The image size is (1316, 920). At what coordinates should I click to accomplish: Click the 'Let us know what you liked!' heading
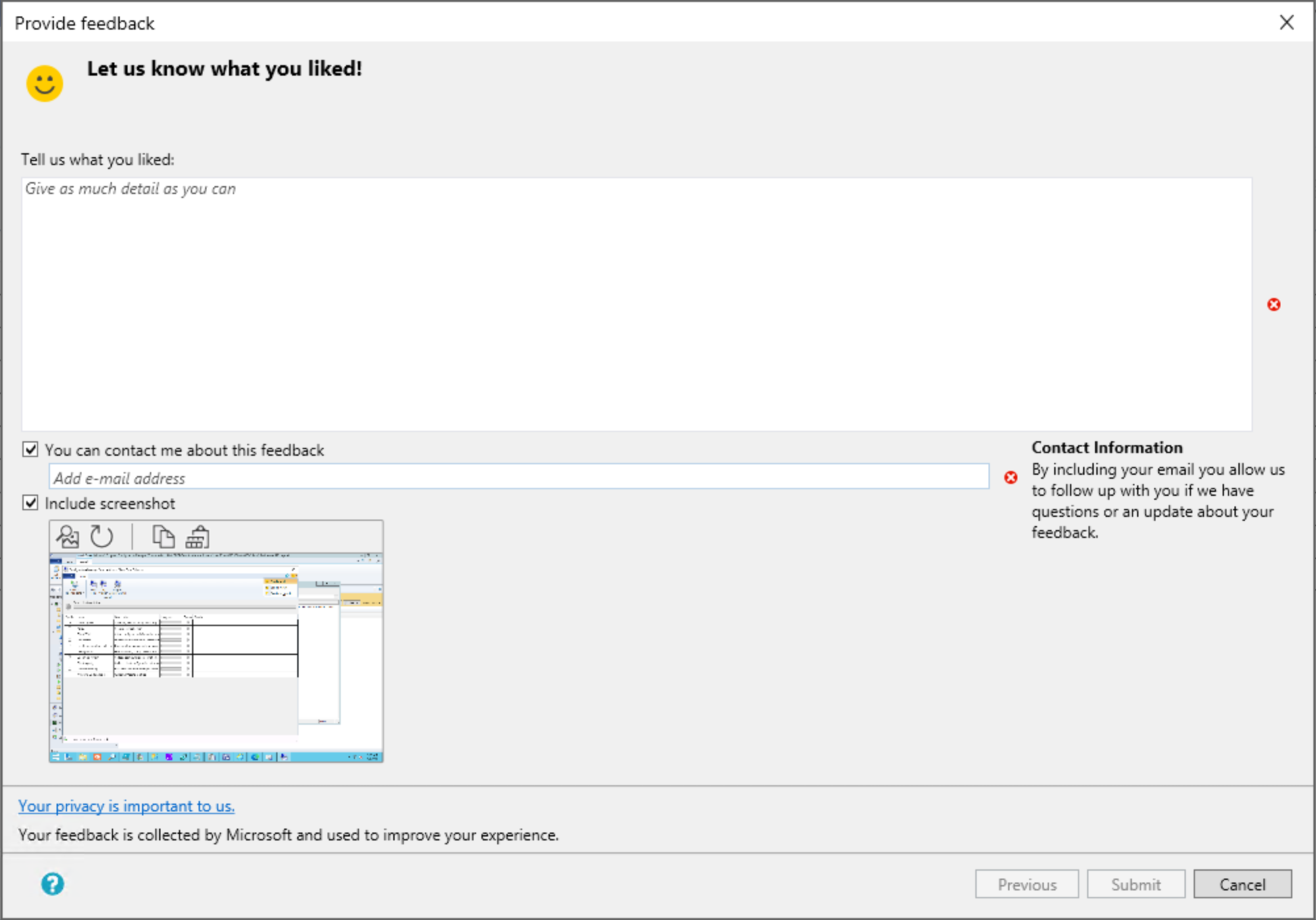tap(224, 68)
